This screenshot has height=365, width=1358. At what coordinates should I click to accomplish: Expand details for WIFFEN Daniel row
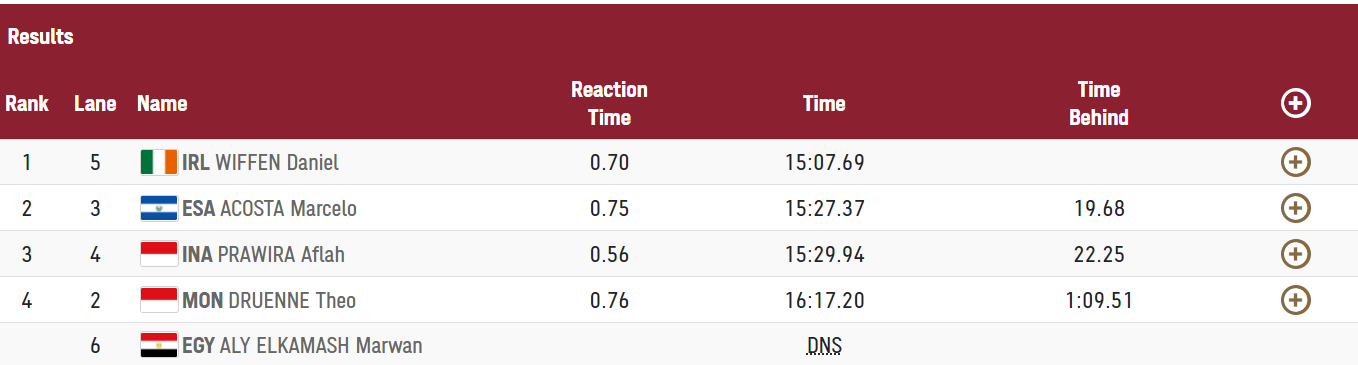click(1295, 162)
